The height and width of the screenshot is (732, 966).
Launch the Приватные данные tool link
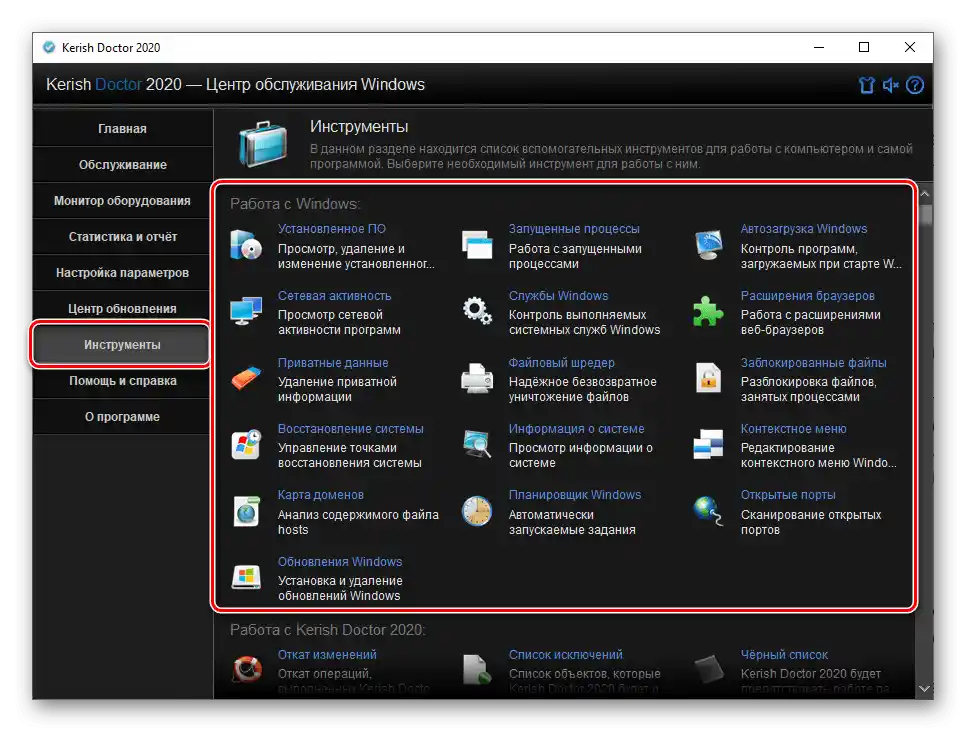click(x=333, y=363)
